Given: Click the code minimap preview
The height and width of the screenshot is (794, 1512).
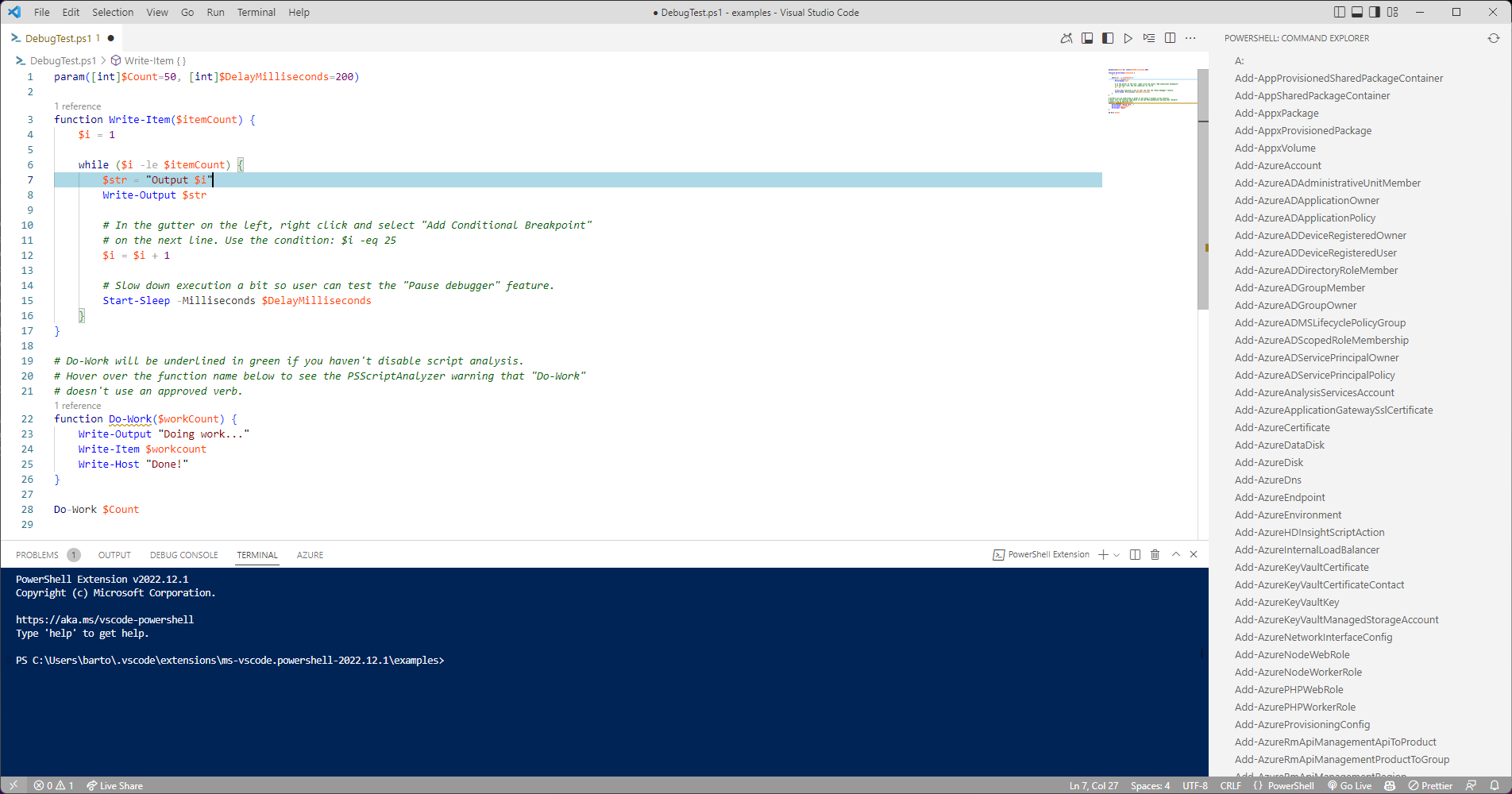Looking at the screenshot, I should point(1151,91).
